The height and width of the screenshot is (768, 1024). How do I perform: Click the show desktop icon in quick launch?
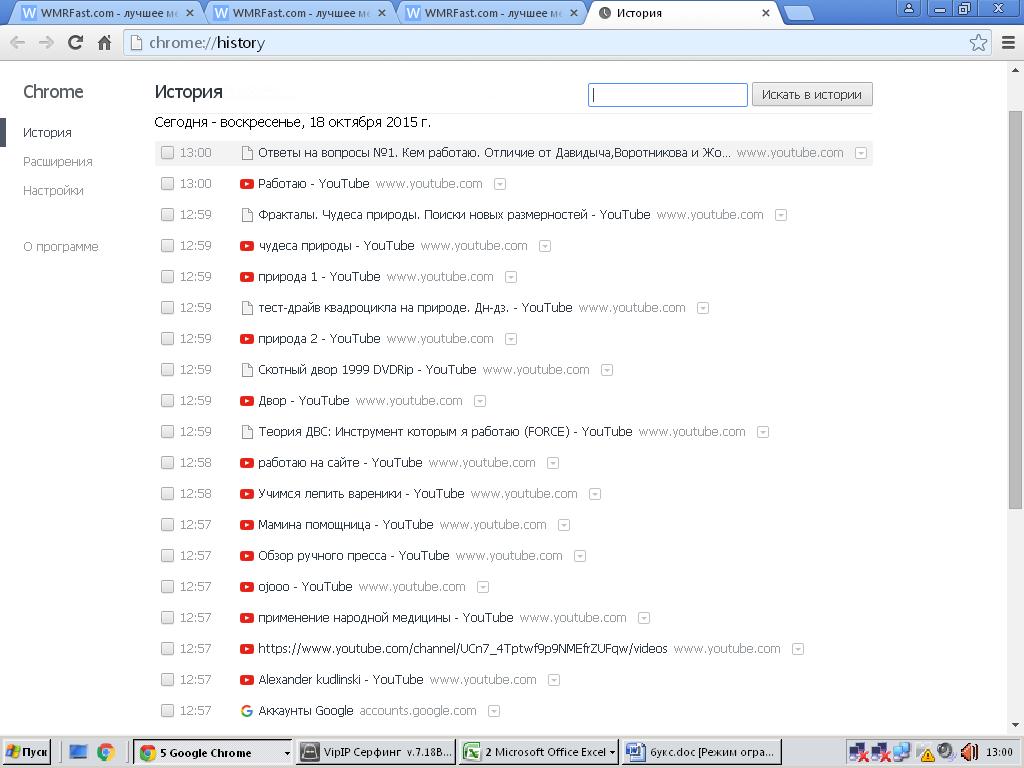[78, 752]
